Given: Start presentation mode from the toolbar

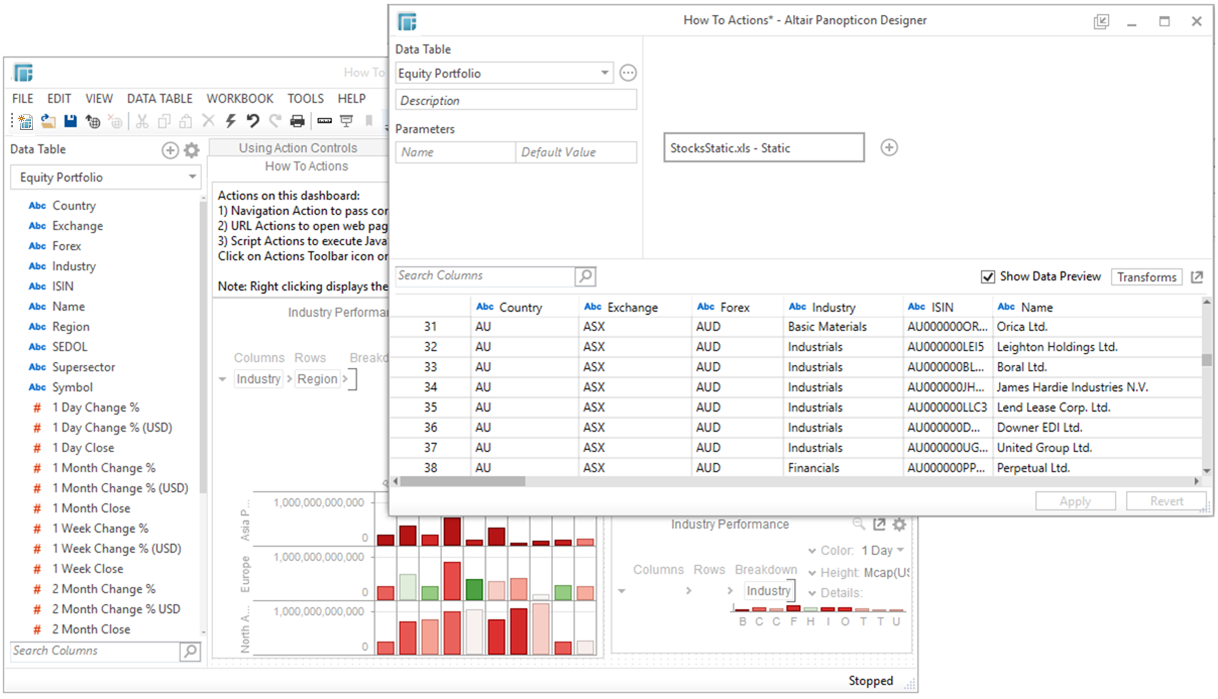Looking at the screenshot, I should 345,121.
